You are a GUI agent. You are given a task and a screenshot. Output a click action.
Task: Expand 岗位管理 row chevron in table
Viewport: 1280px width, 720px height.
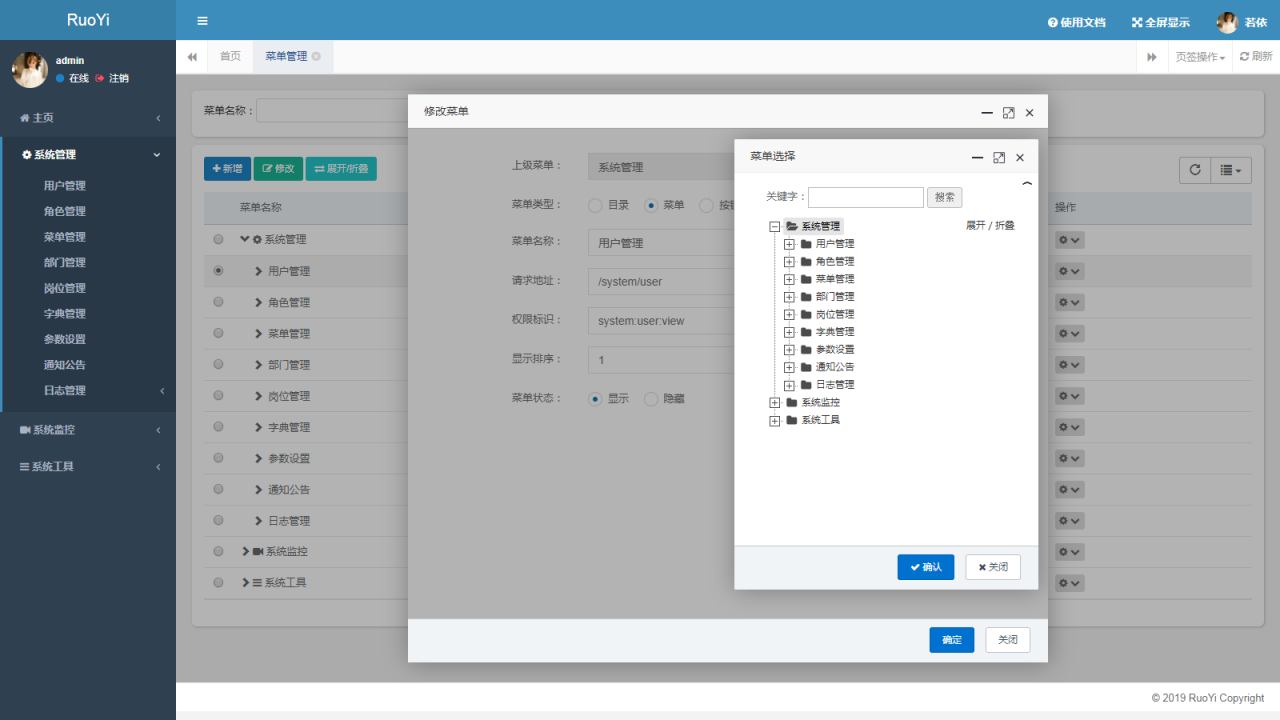tap(259, 396)
